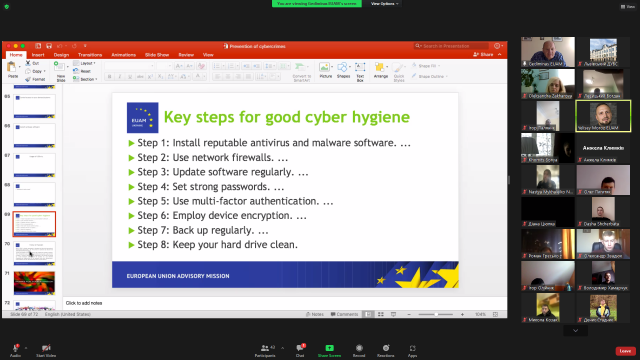
Task: Switch to Slide Sorter view
Action: click(381, 314)
